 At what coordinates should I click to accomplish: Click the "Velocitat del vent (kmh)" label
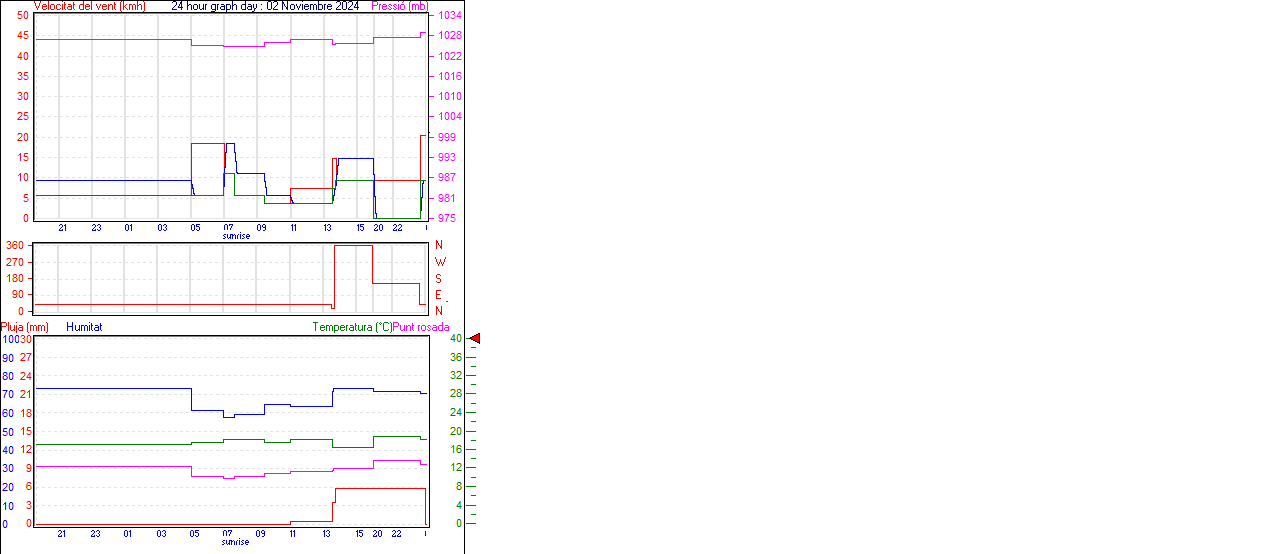tap(89, 6)
